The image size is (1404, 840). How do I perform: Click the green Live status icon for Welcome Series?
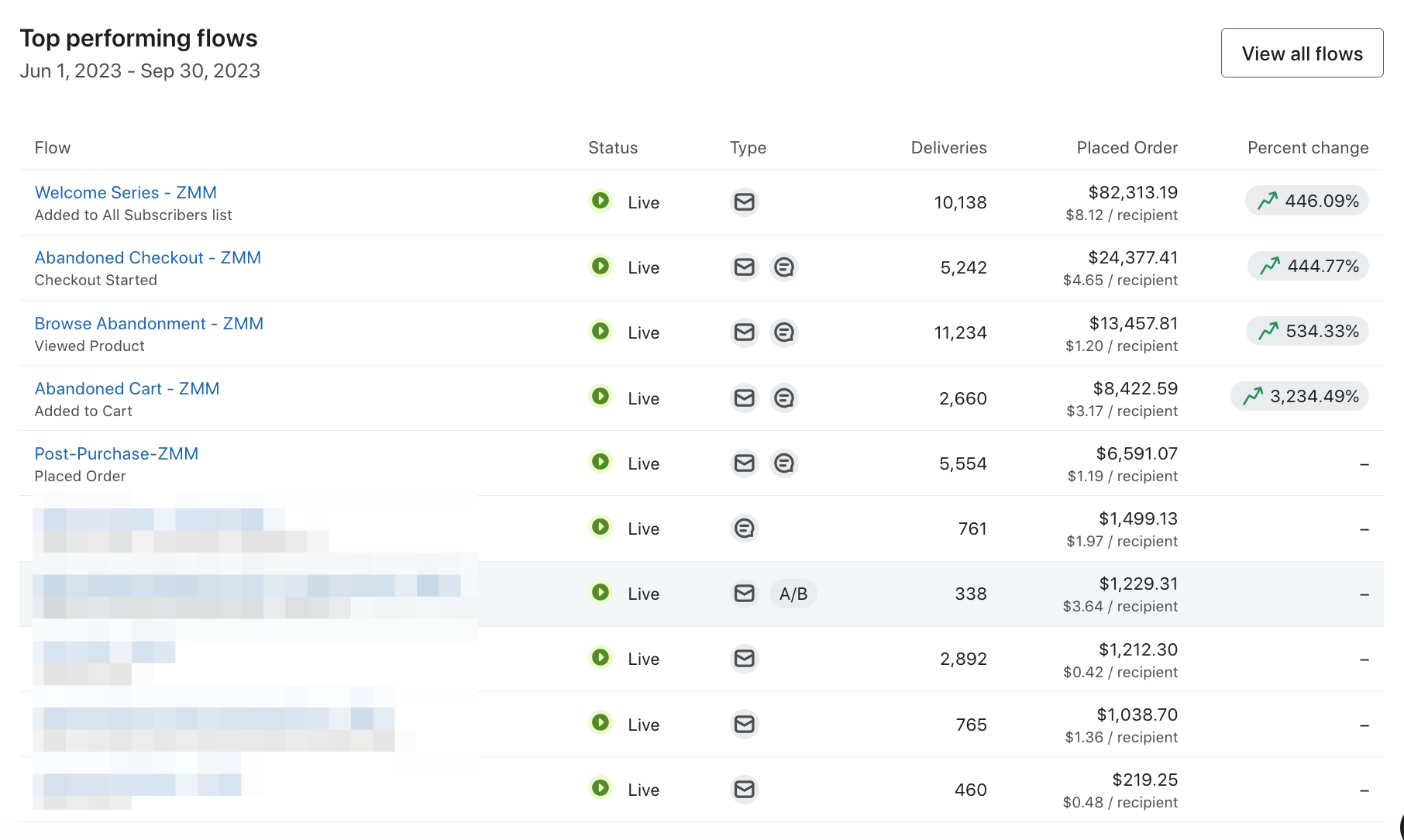[x=600, y=201]
